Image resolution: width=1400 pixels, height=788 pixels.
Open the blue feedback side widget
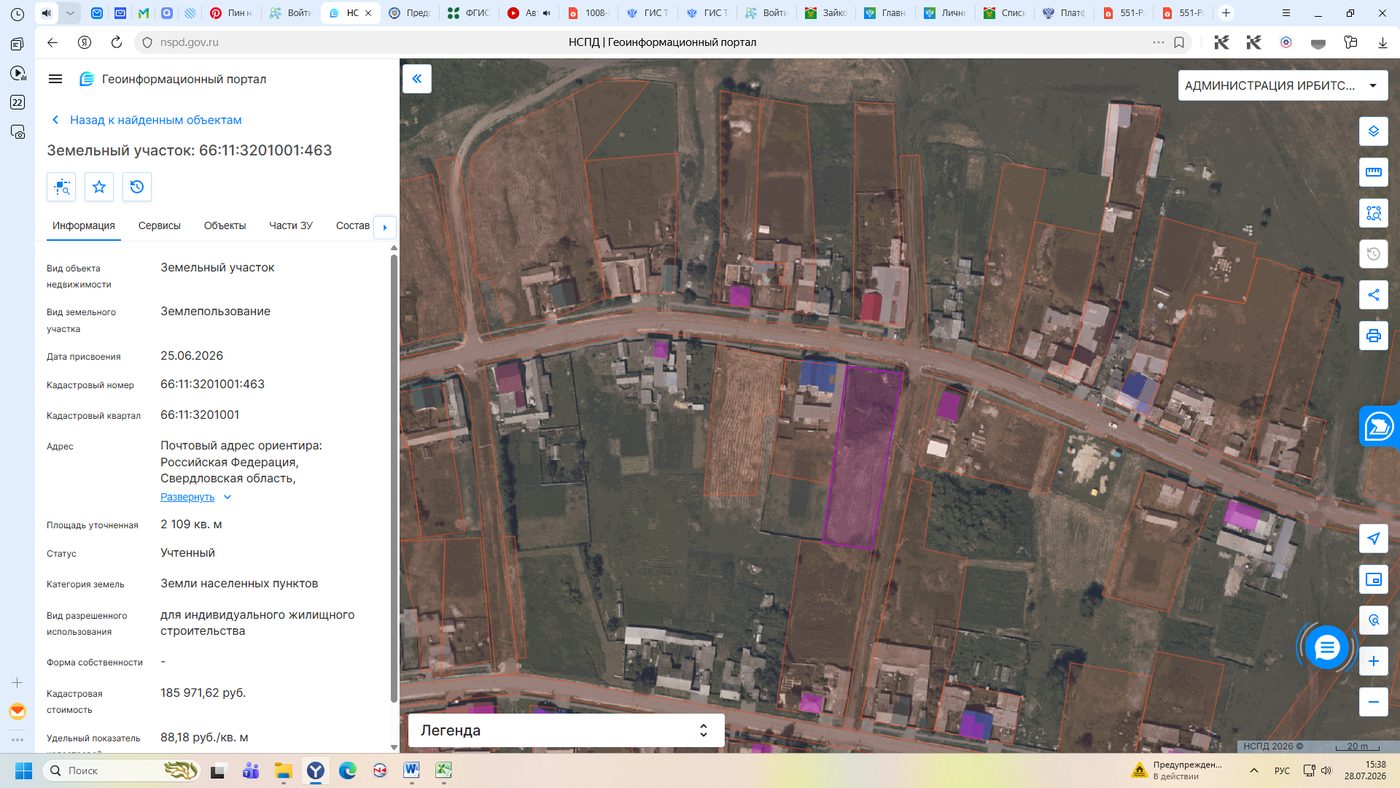click(x=1379, y=426)
